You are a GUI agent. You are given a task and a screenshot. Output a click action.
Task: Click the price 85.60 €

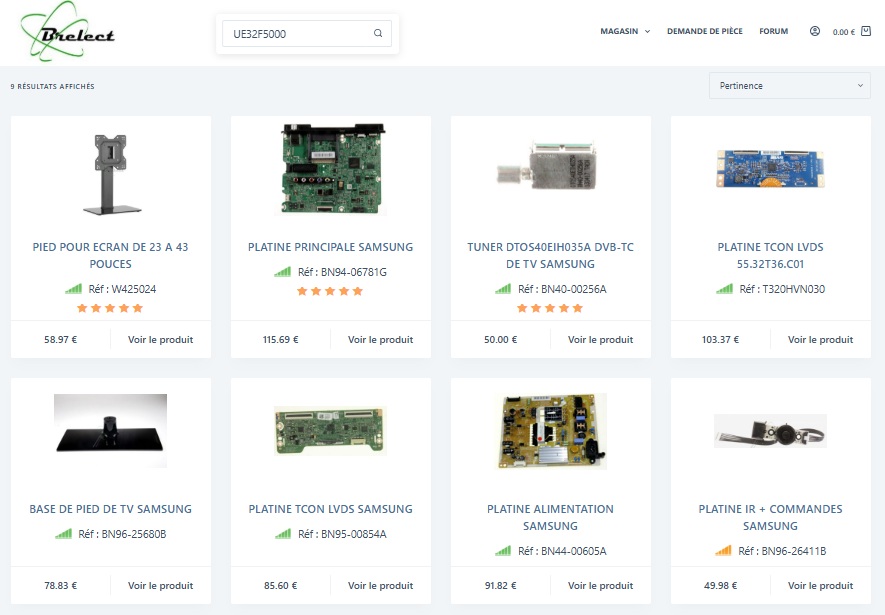pos(281,586)
